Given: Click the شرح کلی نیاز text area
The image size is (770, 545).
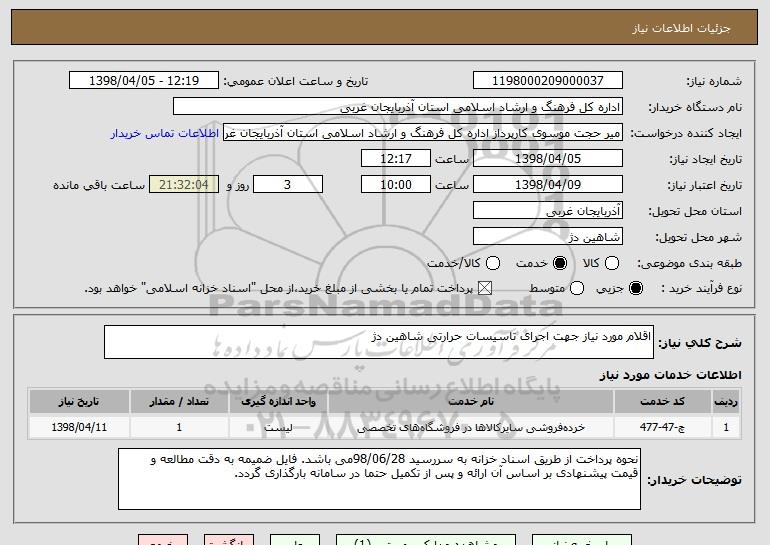Looking at the screenshot, I should pos(379,342).
